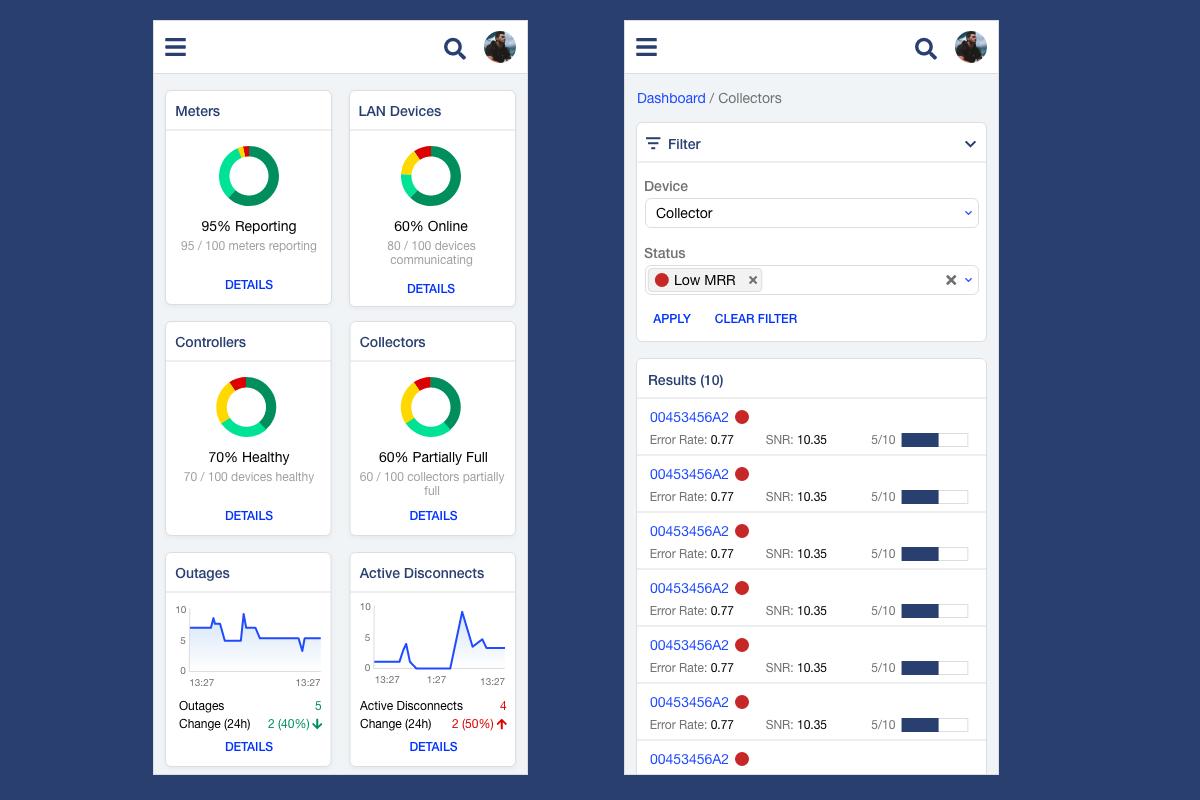The image size is (1200, 800).
Task: Click the Status input field
Action: [x=811, y=280]
